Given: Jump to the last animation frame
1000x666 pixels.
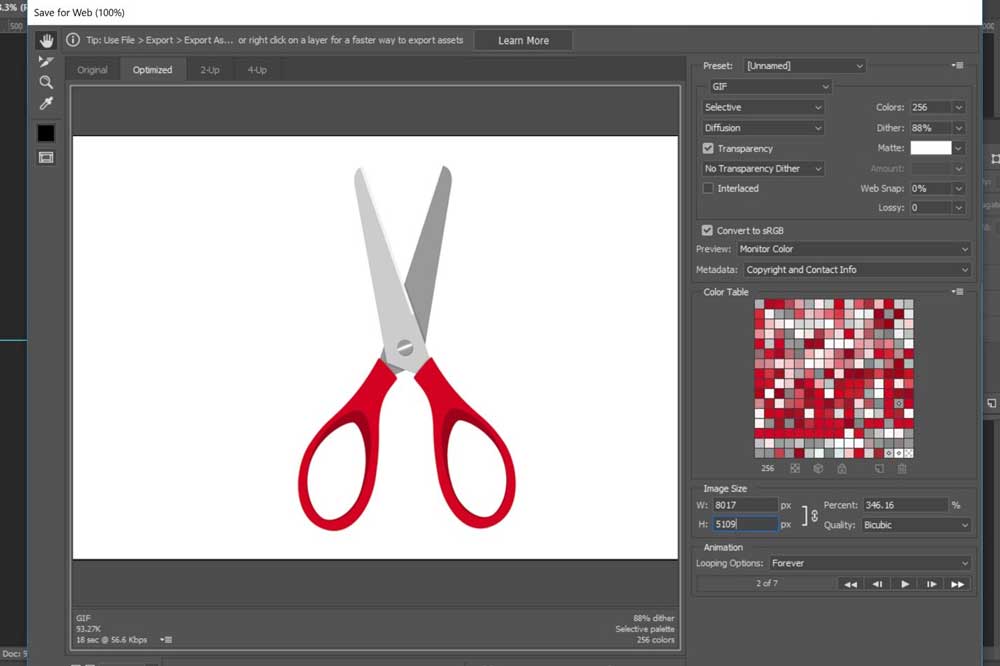Looking at the screenshot, I should (958, 584).
